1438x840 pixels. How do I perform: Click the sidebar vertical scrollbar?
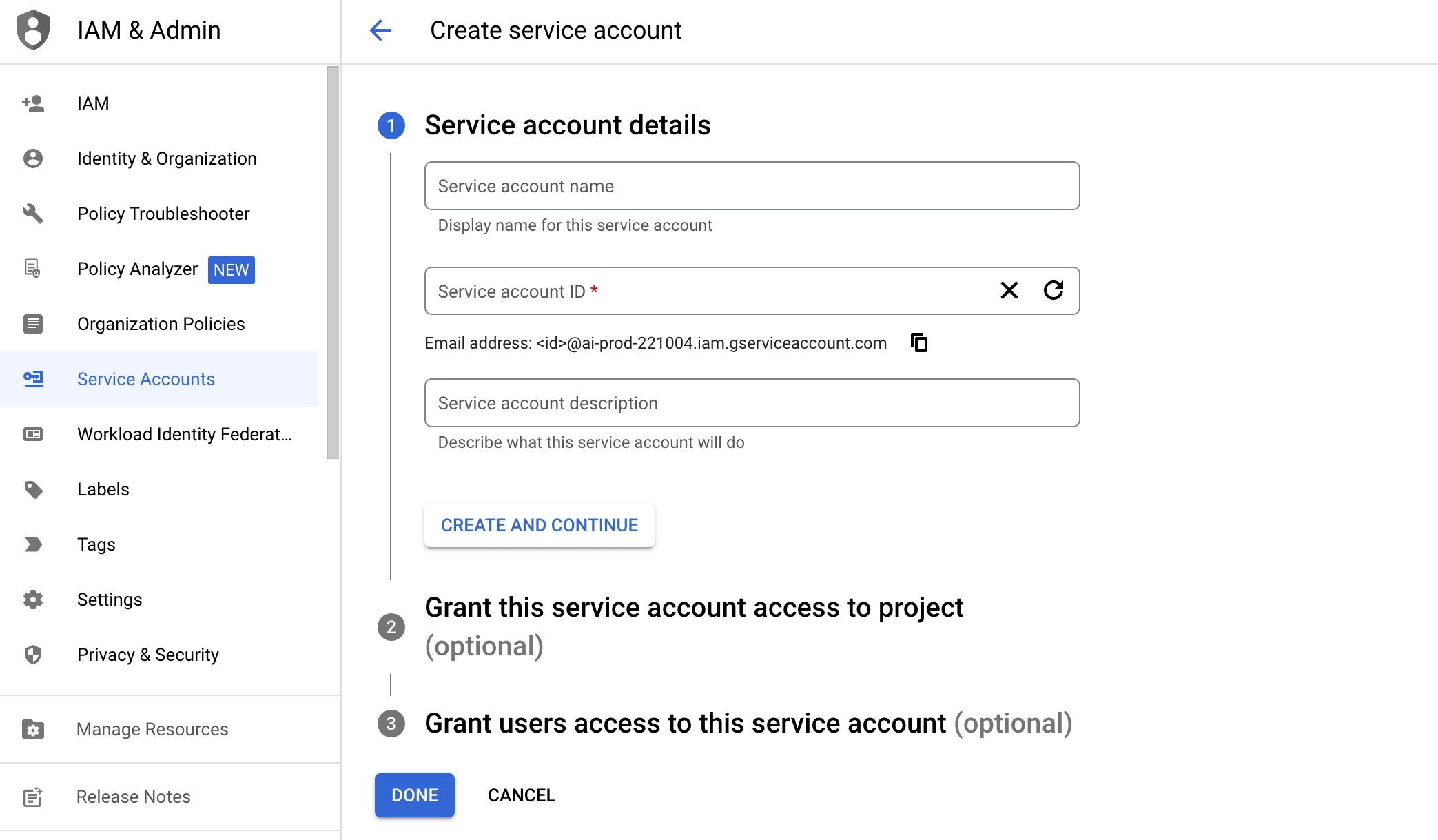(333, 262)
